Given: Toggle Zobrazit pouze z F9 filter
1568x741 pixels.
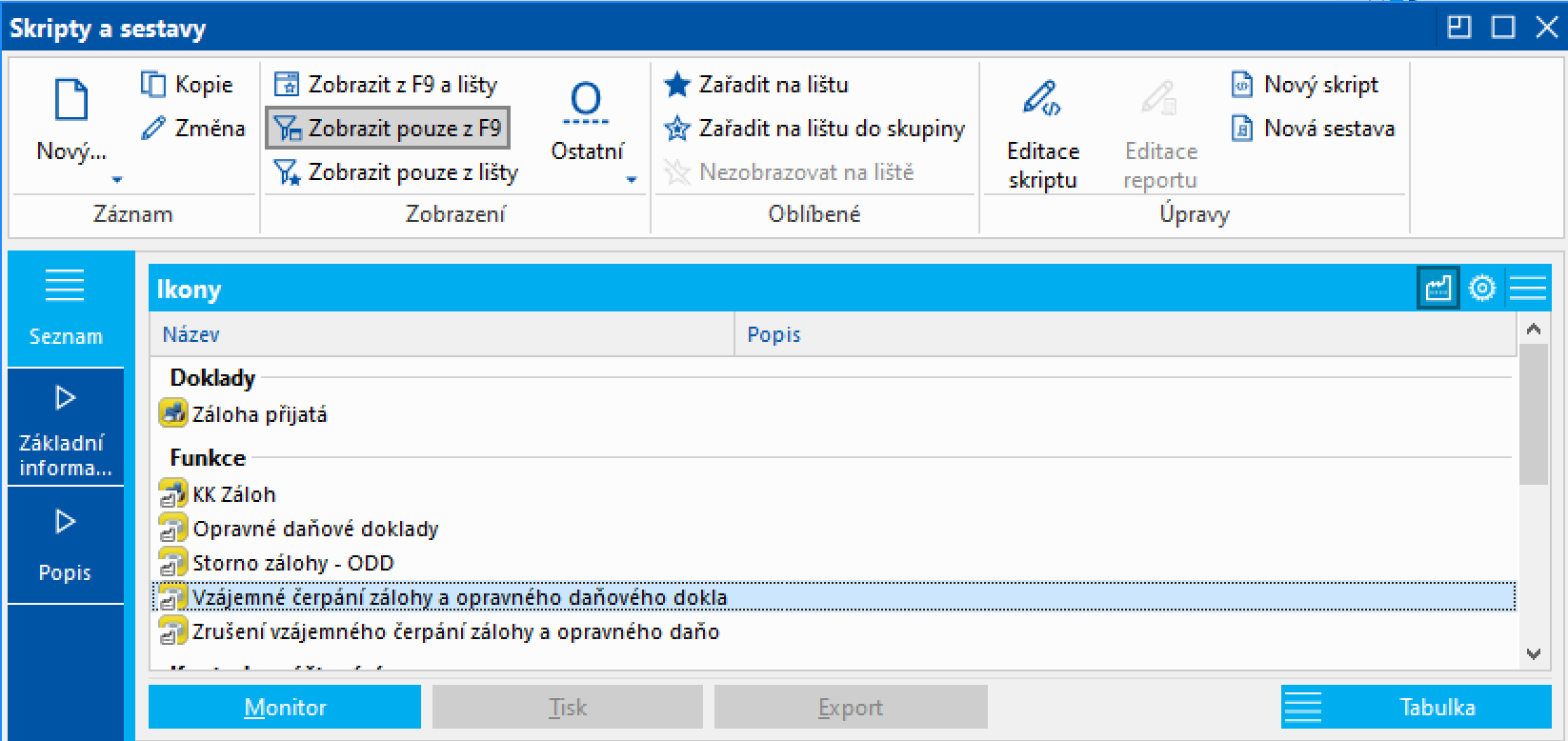Looking at the screenshot, I should (388, 129).
